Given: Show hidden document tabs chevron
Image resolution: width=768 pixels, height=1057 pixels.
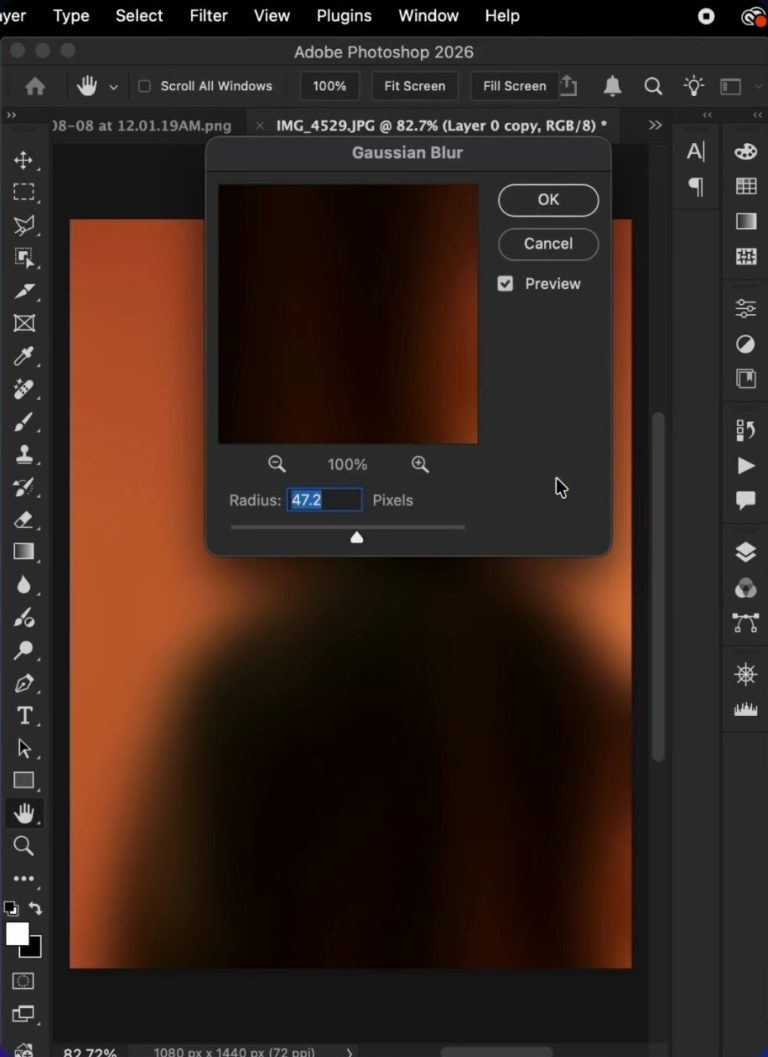Looking at the screenshot, I should (655, 125).
